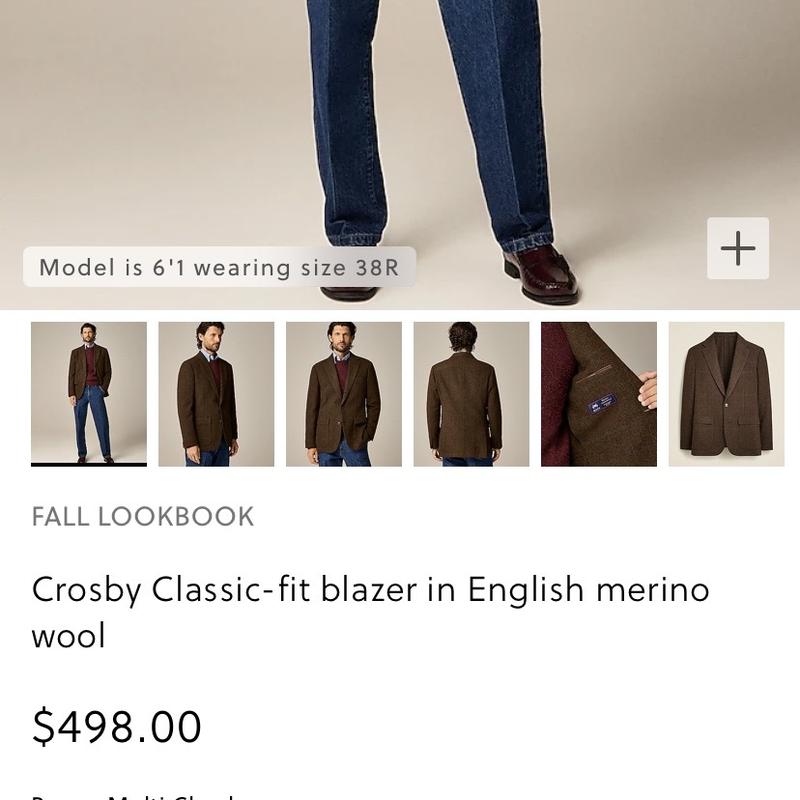
Task: Open the FALL LOOKBOOK link
Action: point(143,516)
